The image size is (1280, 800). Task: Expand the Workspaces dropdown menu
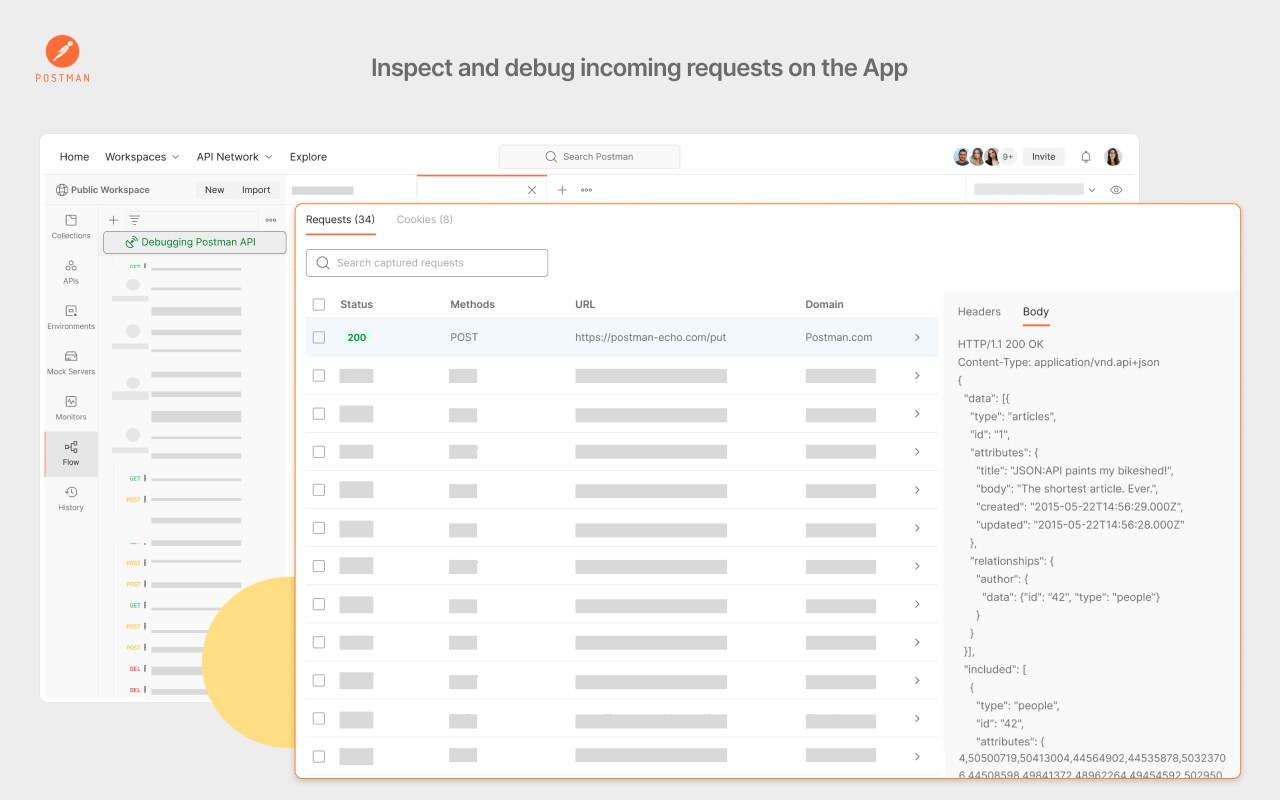tap(142, 157)
